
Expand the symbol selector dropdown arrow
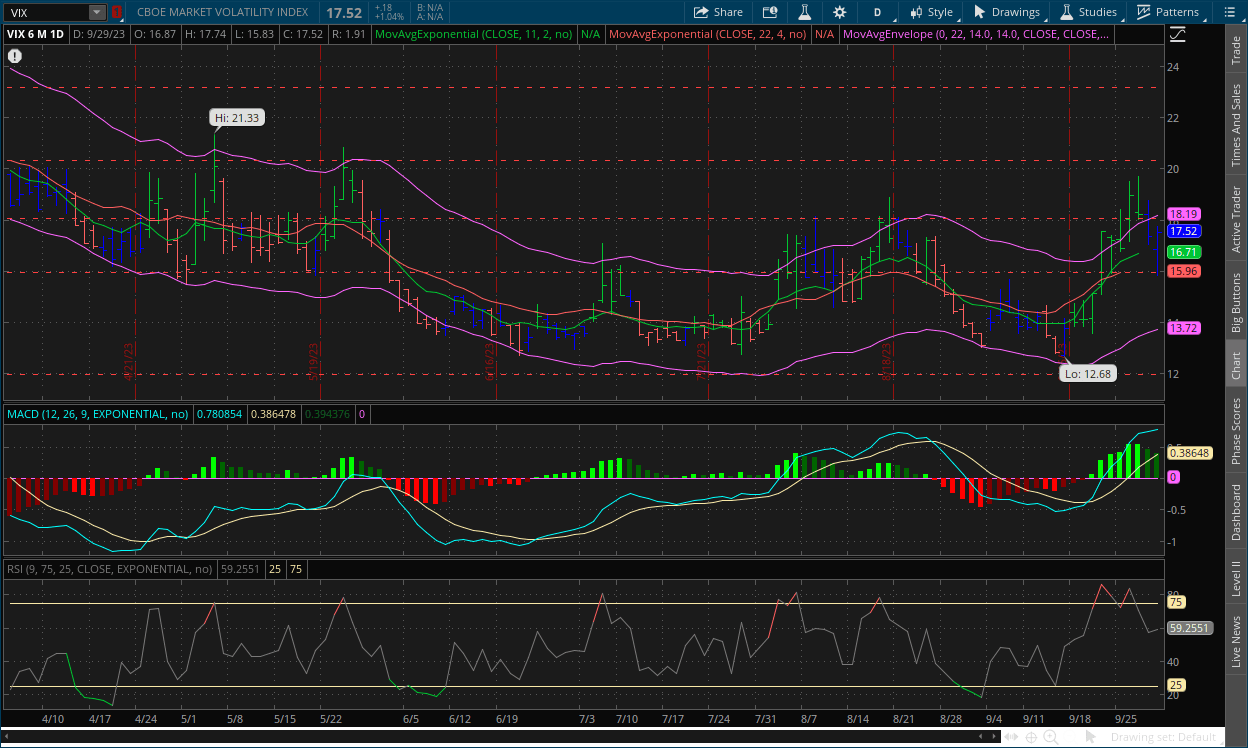pyautogui.click(x=97, y=12)
